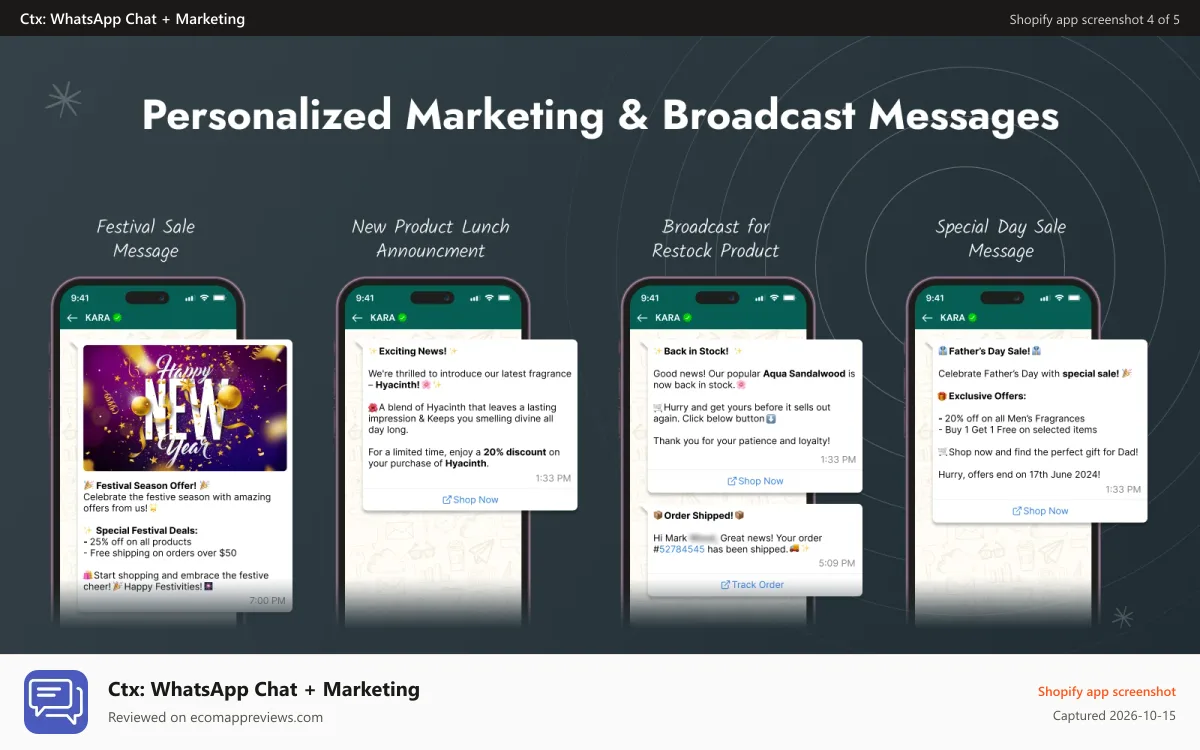The image size is (1200, 750).
Task: Click the 'Free shipping on orders over $50' line
Action: tap(160, 553)
